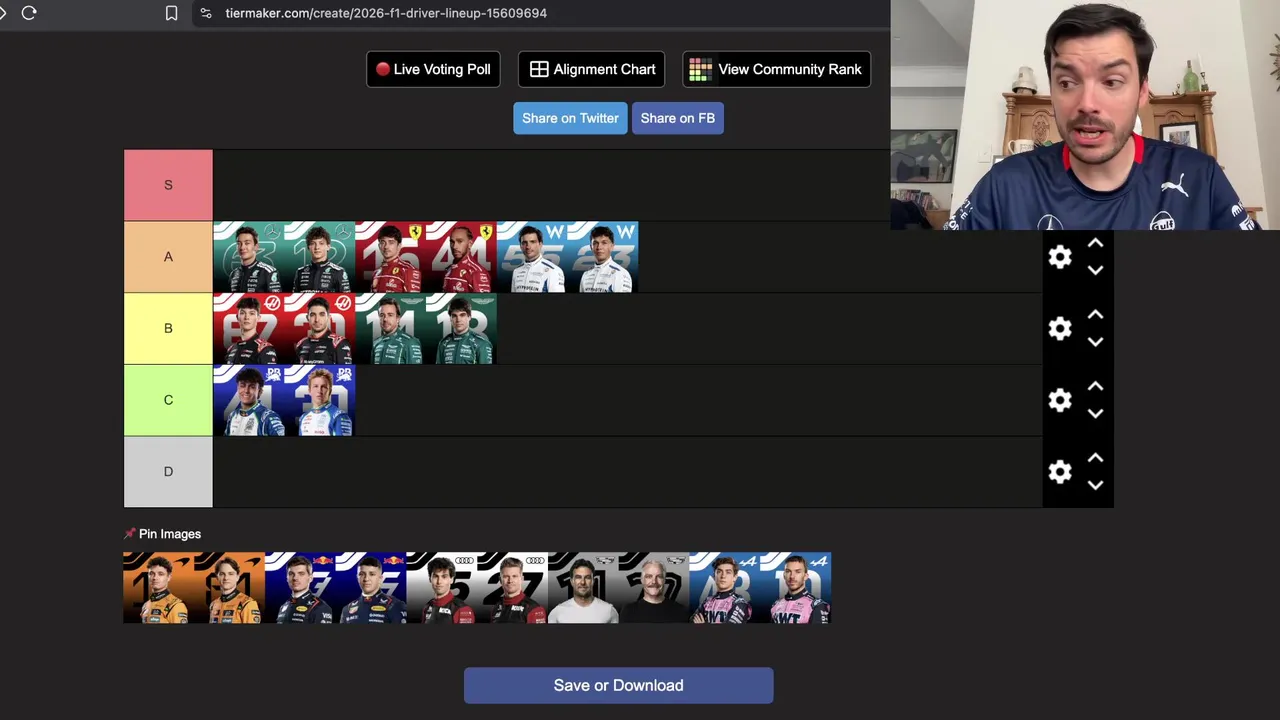Click the yellow B tier label
1280x720 pixels.
[168, 329]
